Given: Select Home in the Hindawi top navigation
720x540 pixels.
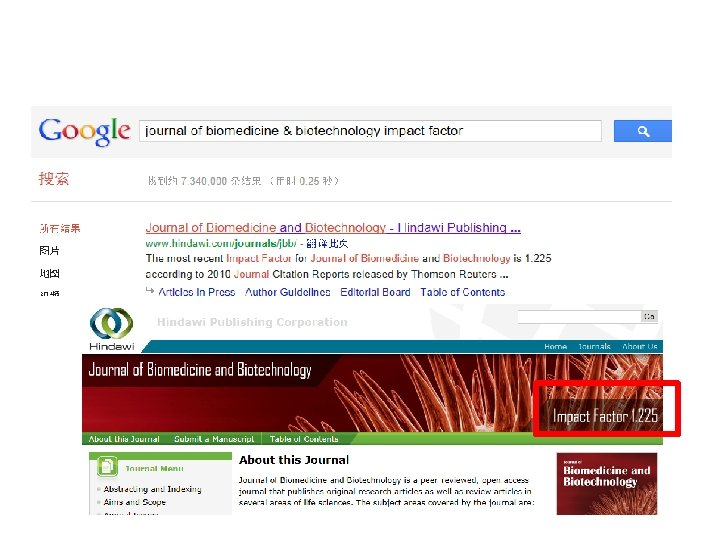Looking at the screenshot, I should pyautogui.click(x=556, y=347).
